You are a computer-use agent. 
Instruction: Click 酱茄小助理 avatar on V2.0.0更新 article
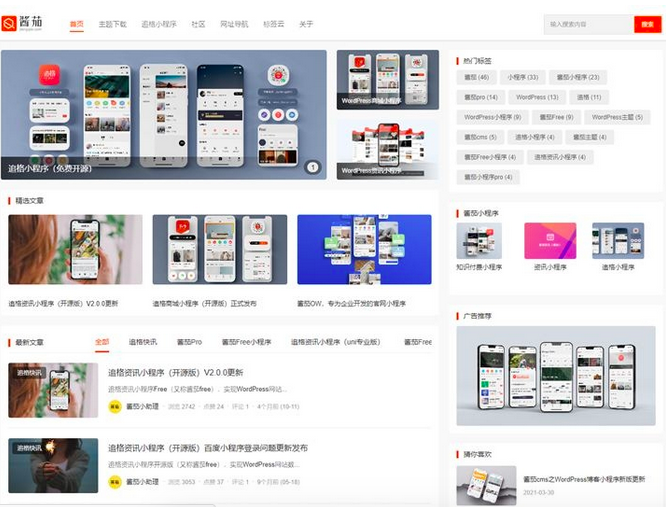[x=115, y=406]
